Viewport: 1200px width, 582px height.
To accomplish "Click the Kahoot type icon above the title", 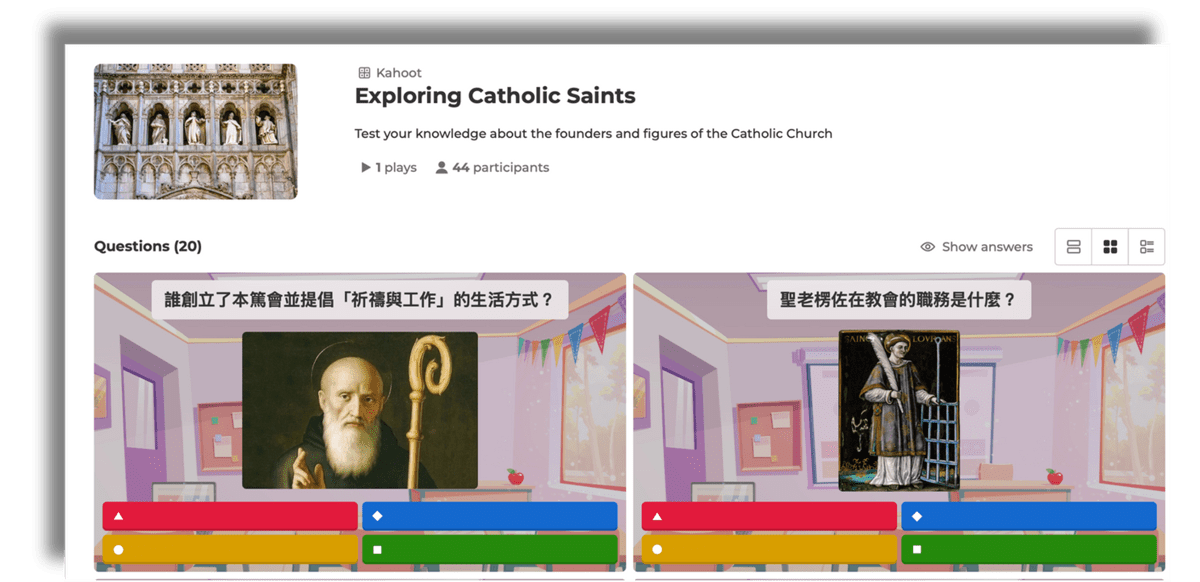I will point(364,73).
